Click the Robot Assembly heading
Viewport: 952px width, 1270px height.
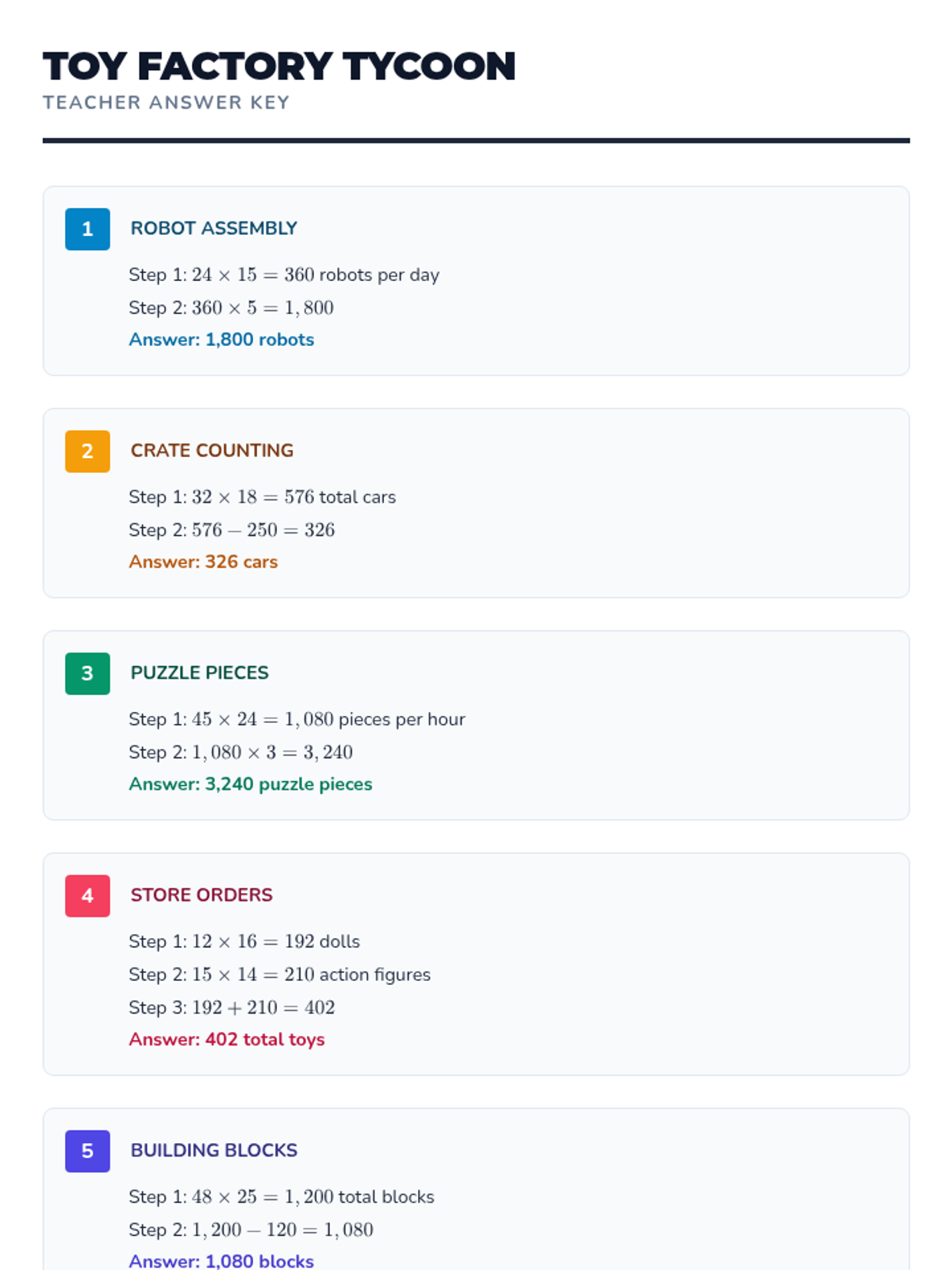[213, 229]
